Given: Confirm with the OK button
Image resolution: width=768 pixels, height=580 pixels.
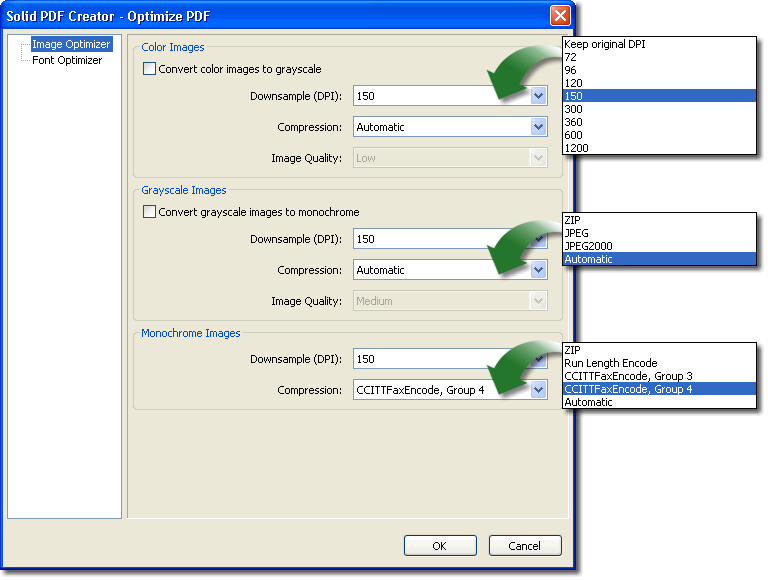Looking at the screenshot, I should point(440,546).
